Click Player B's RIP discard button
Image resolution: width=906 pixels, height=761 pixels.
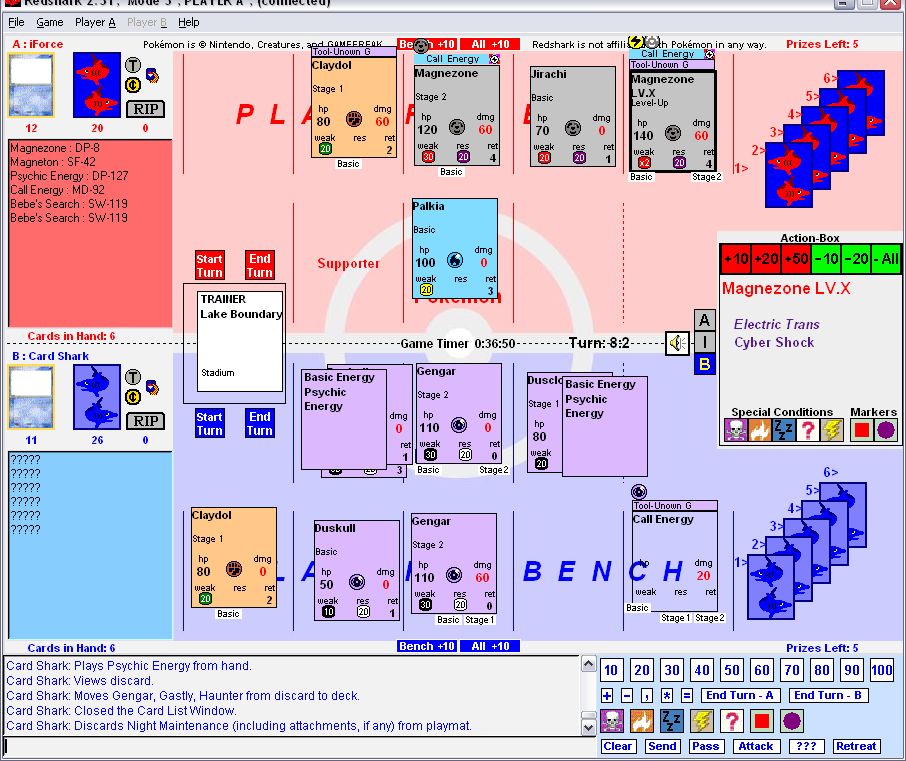pos(146,421)
